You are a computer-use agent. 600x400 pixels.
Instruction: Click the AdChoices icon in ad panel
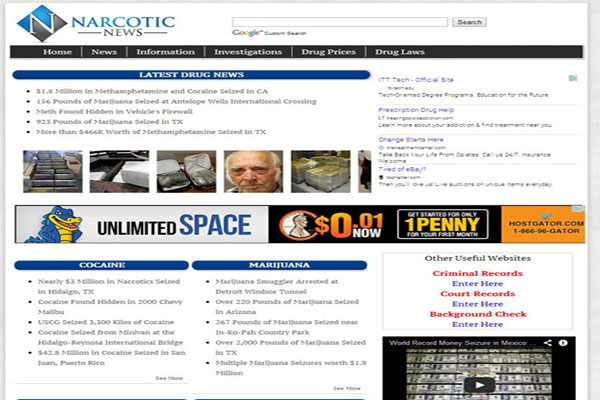pos(571,79)
